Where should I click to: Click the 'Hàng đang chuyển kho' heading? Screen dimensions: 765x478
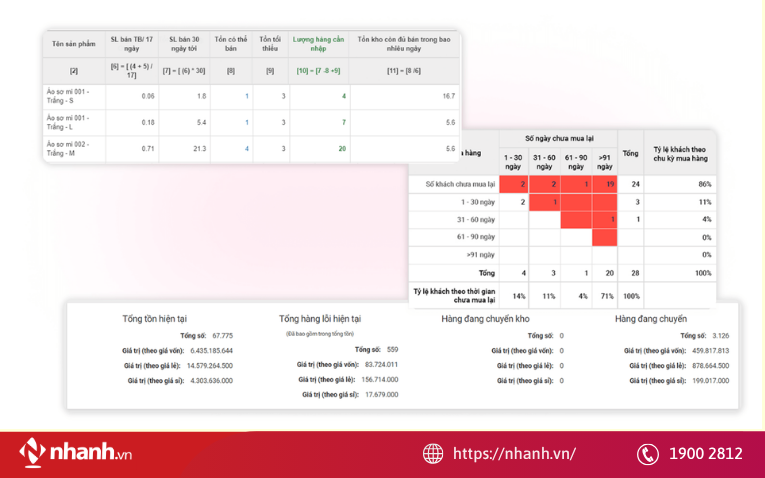tap(485, 319)
